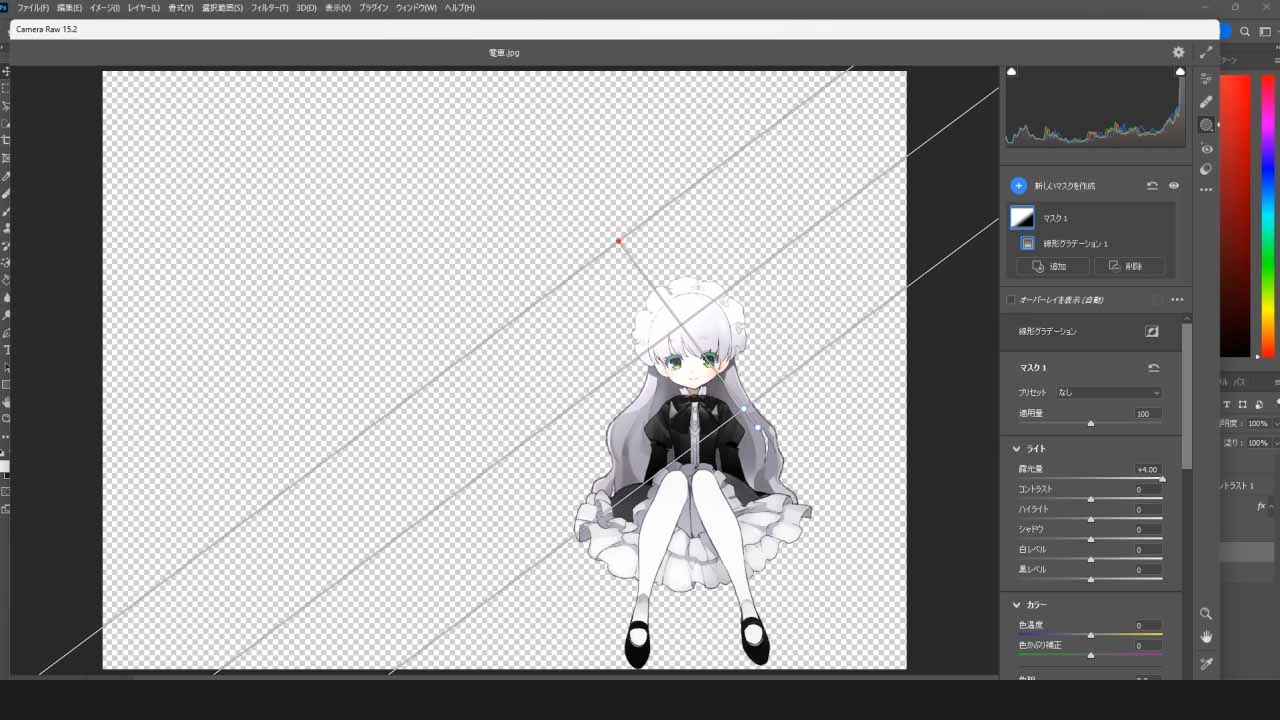This screenshot has height=720, width=1280.
Task: Open the preset dropdown set to なし
Action: (x=1109, y=393)
